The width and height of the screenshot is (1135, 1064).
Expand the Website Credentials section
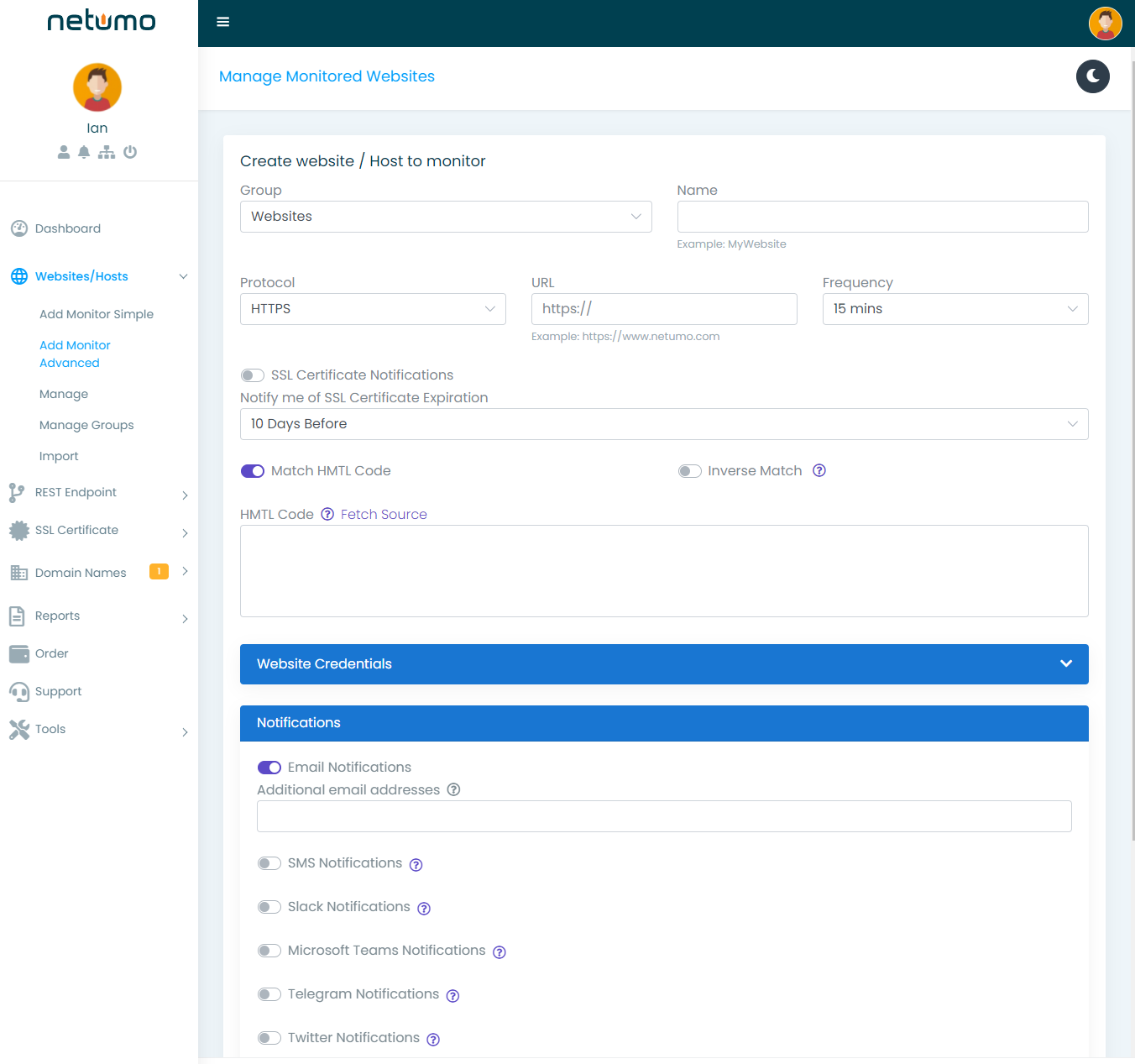[664, 664]
